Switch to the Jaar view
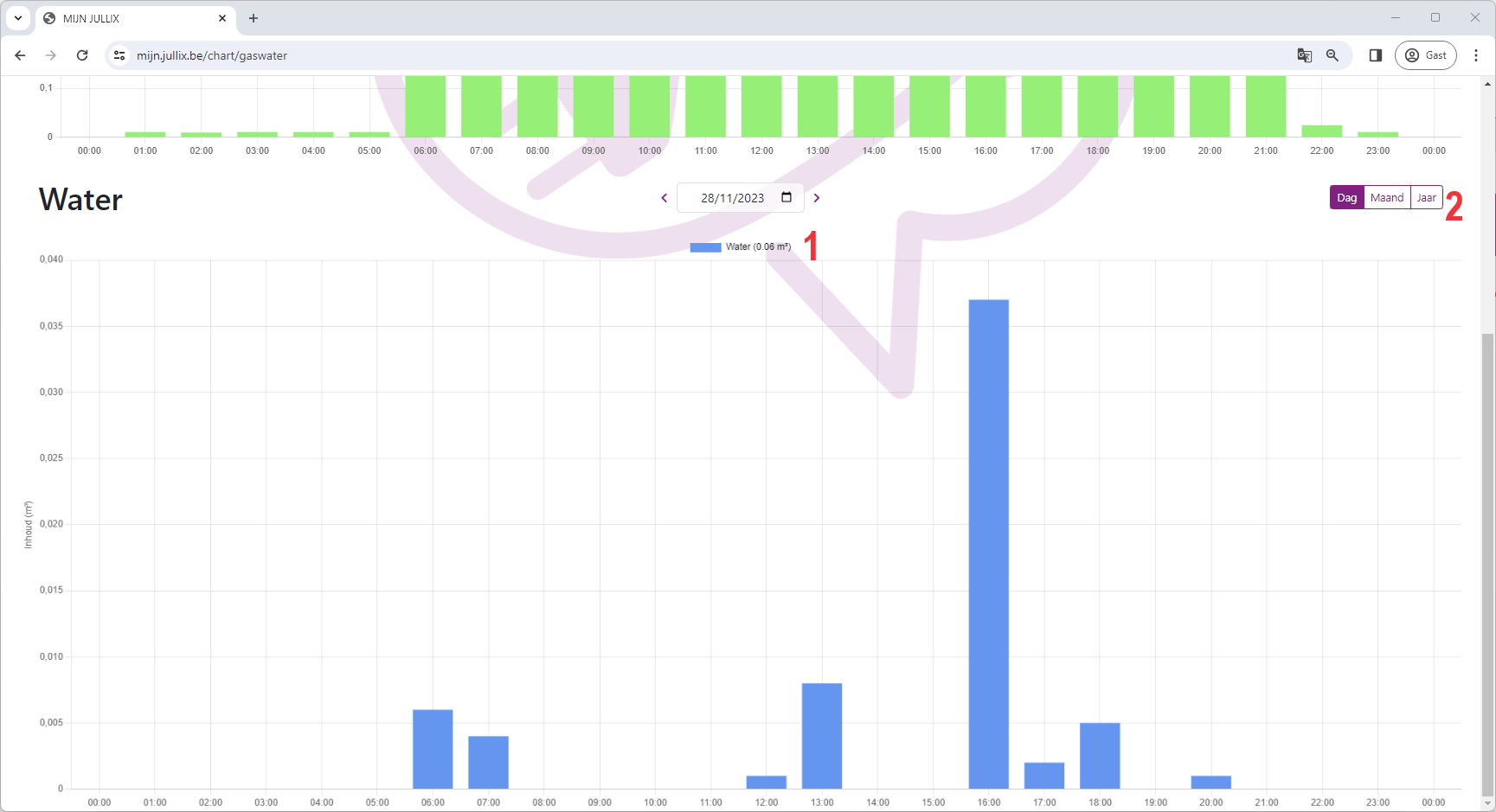Screen dimensions: 1496x812 point(1427,198)
